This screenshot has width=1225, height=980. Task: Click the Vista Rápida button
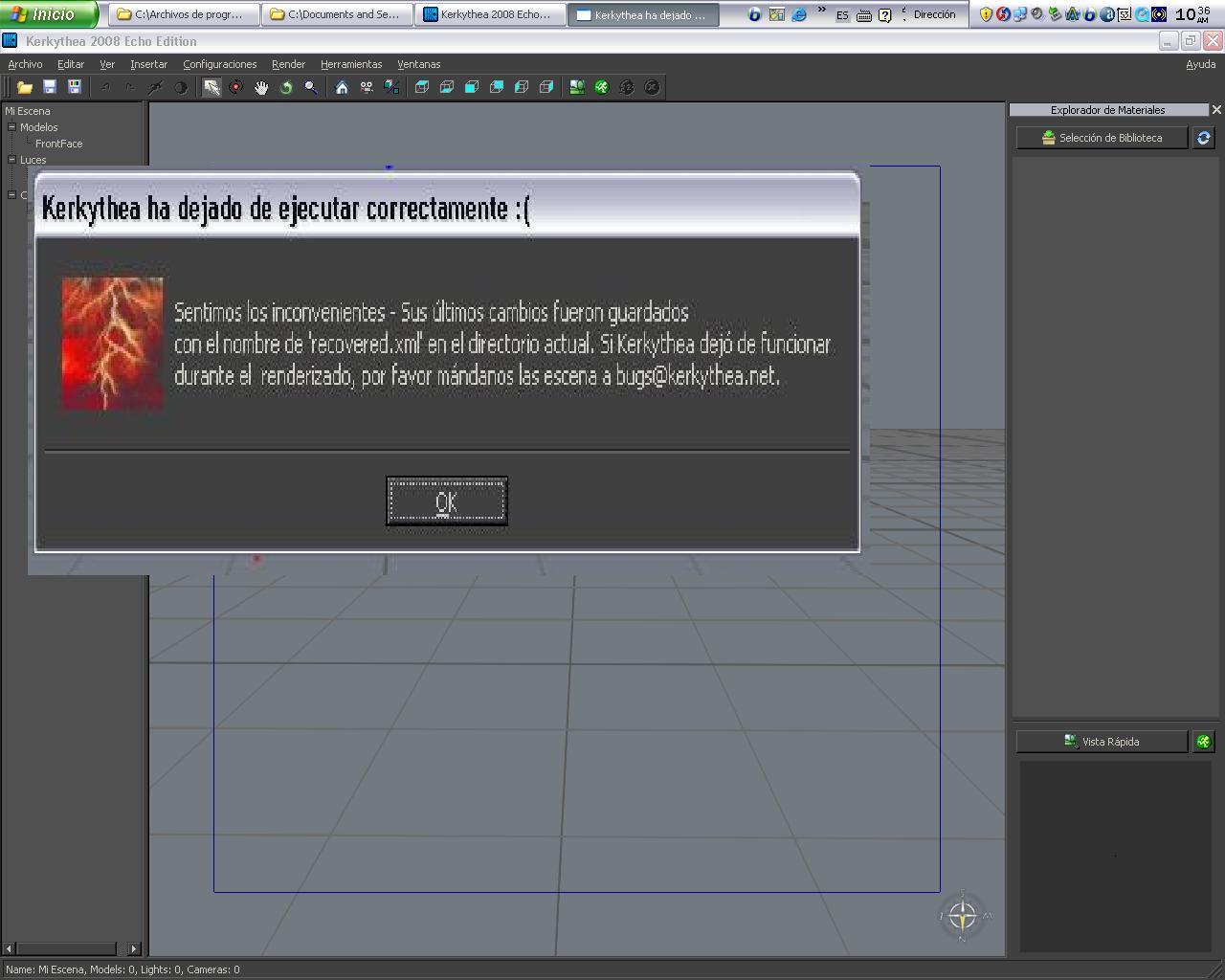click(x=1102, y=742)
